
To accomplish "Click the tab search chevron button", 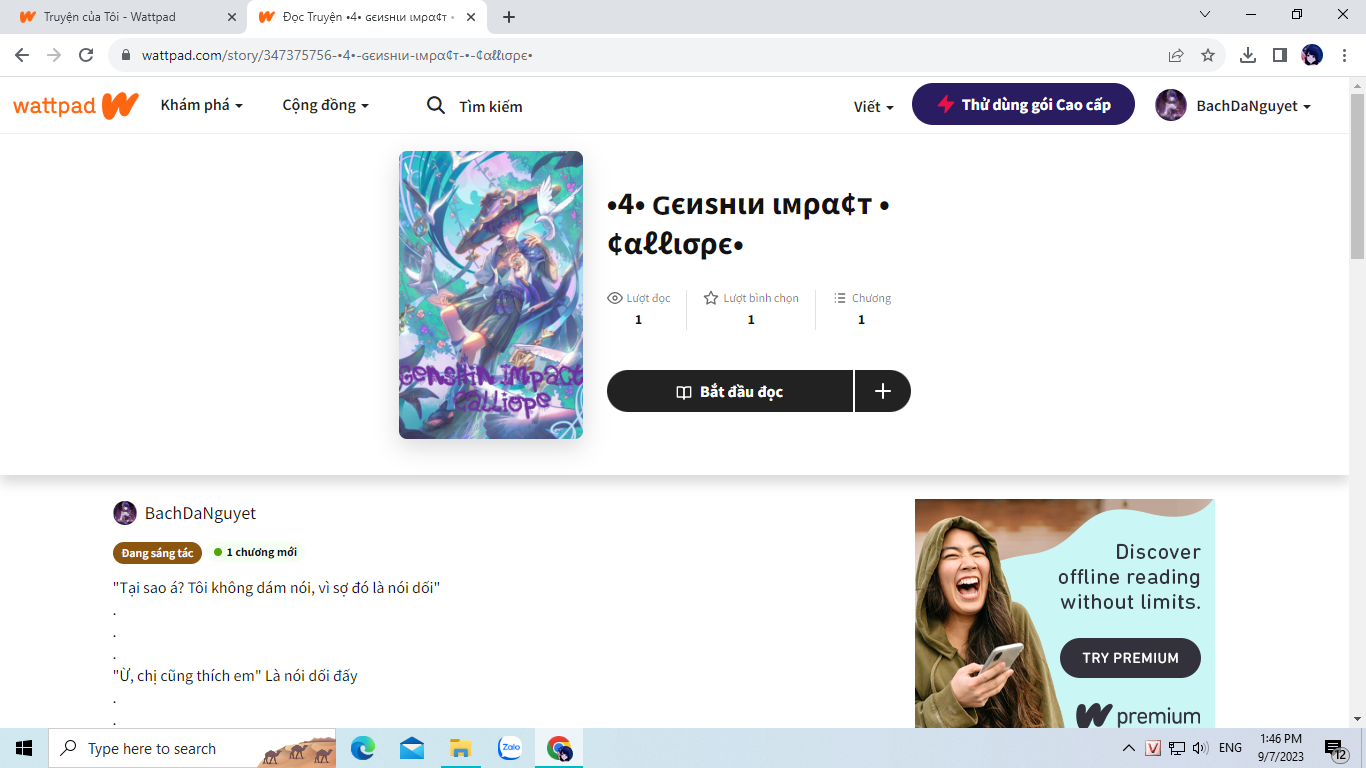I will pyautogui.click(x=1205, y=14).
